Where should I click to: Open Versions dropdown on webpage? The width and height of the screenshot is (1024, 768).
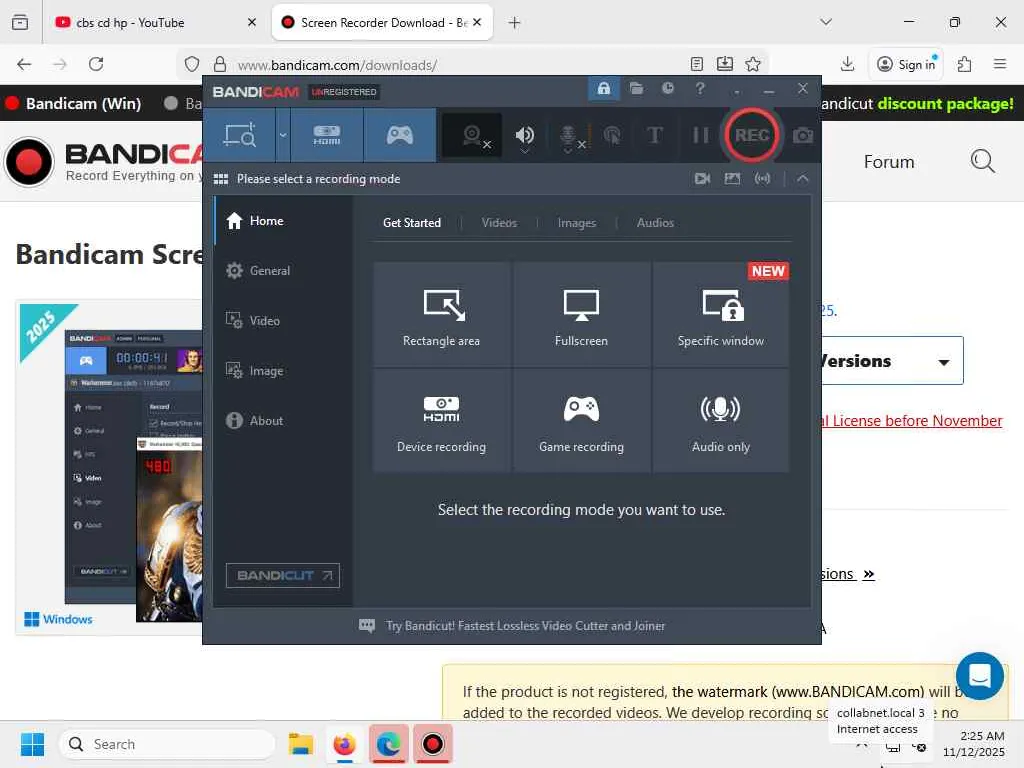[x=892, y=361]
